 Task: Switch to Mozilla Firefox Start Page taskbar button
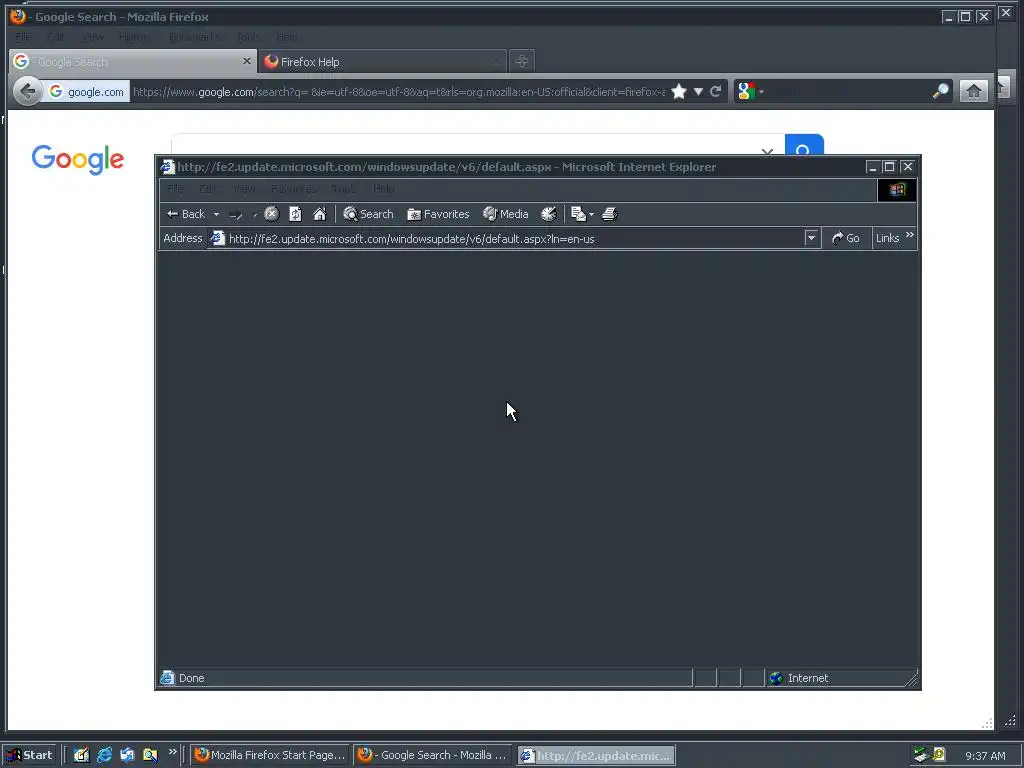click(x=270, y=755)
